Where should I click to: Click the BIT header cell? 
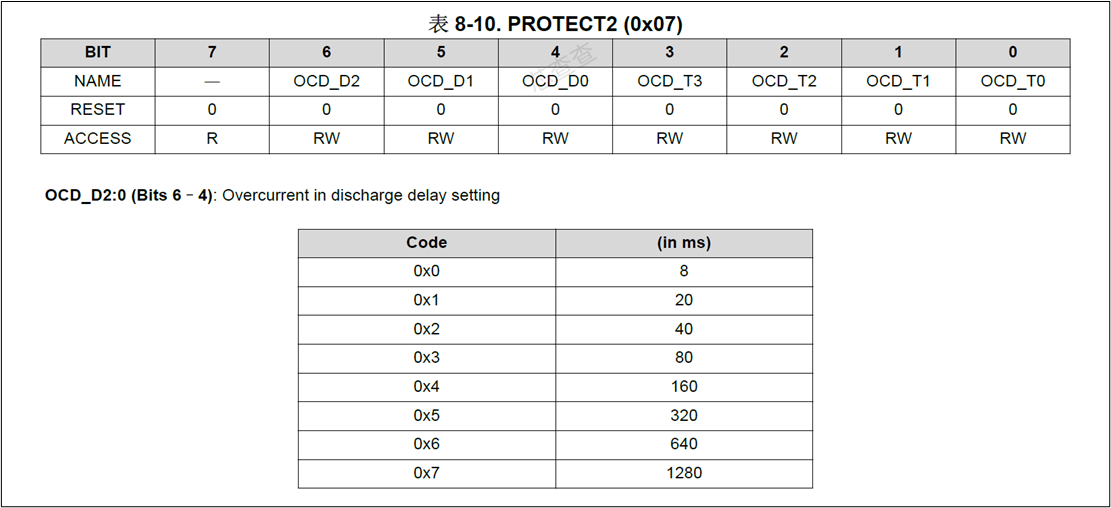pos(98,52)
